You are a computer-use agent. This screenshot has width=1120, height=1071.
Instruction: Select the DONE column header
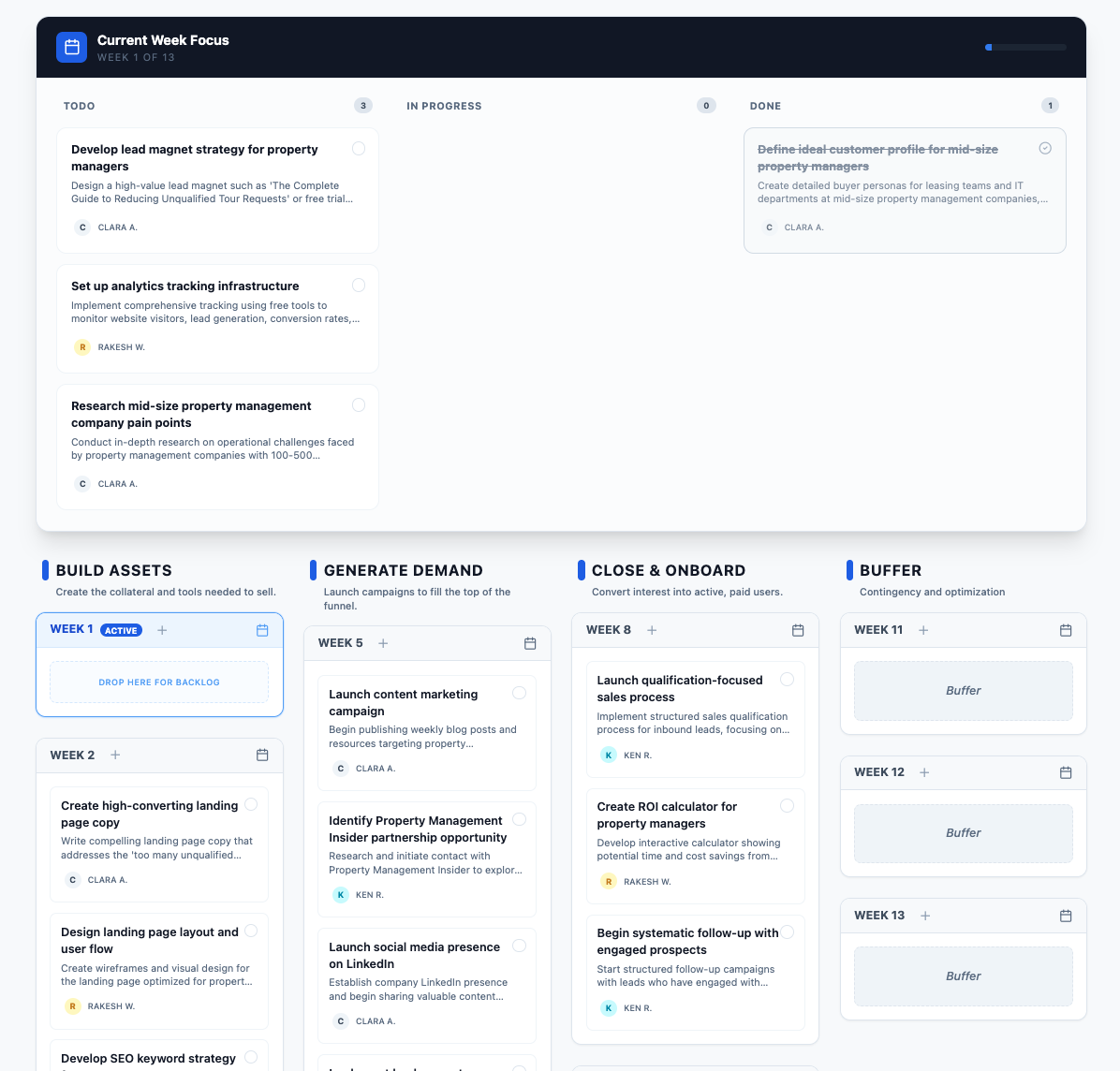tap(765, 106)
